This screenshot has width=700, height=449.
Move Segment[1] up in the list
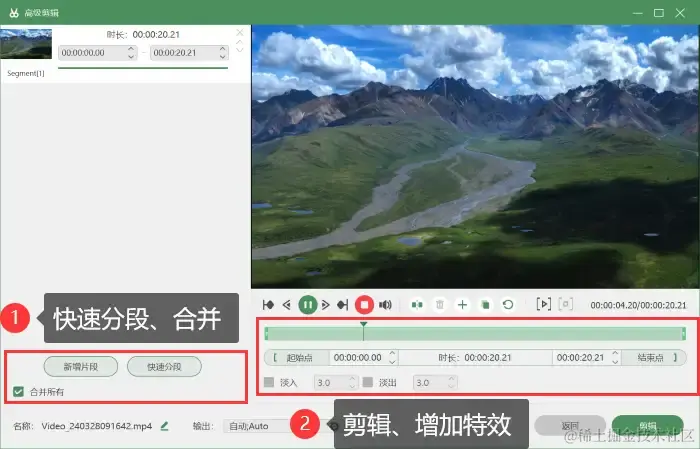(x=240, y=42)
